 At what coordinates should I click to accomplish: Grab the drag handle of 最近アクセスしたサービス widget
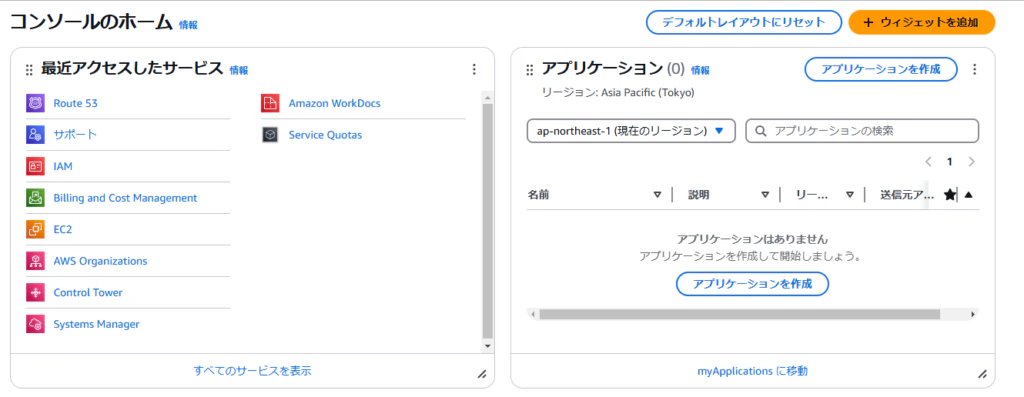tap(29, 70)
